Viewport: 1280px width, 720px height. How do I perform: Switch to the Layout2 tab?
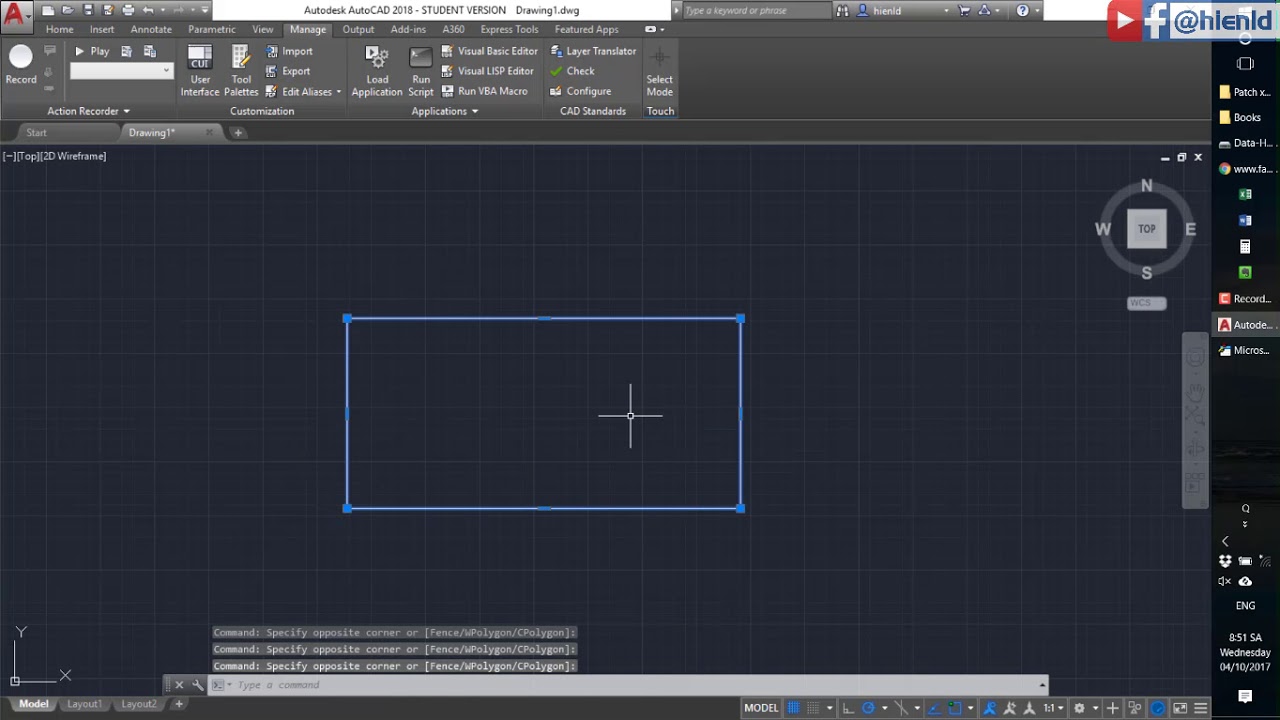[139, 704]
